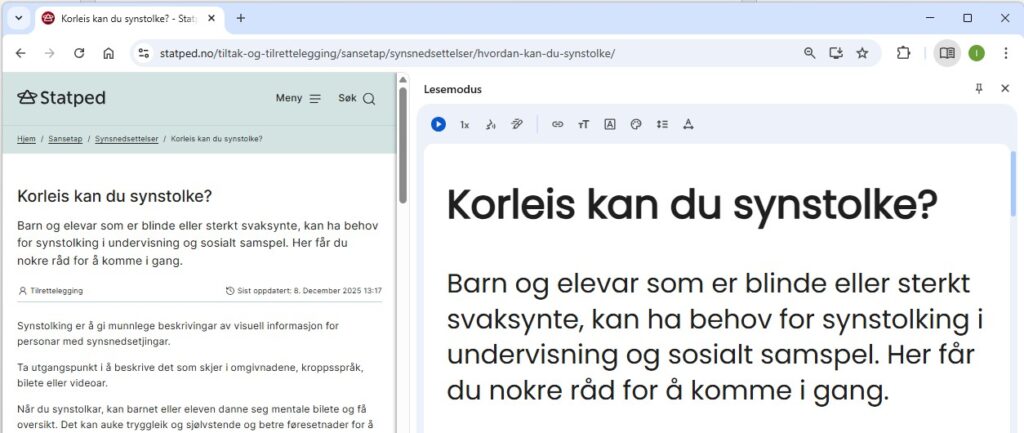Pin the Lesemodus side panel
Image resolution: width=1024 pixels, height=433 pixels.
pyautogui.click(x=979, y=89)
